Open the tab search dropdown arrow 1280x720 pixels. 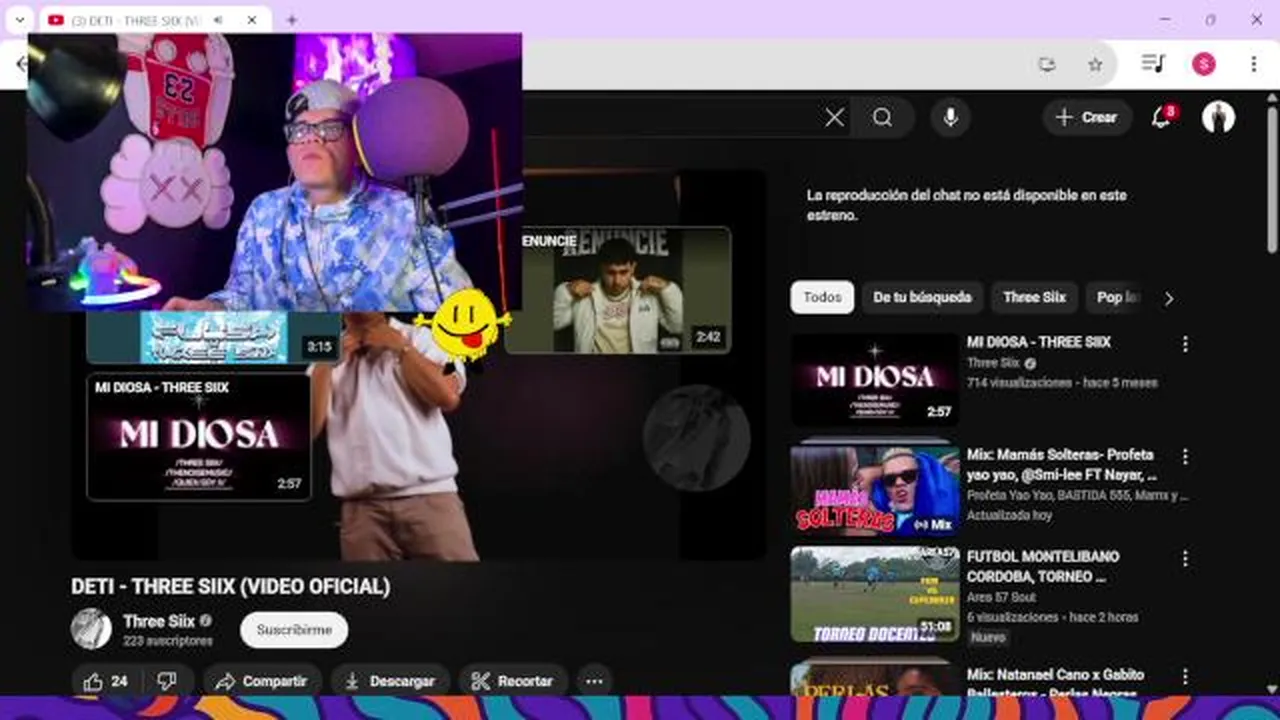[19, 20]
